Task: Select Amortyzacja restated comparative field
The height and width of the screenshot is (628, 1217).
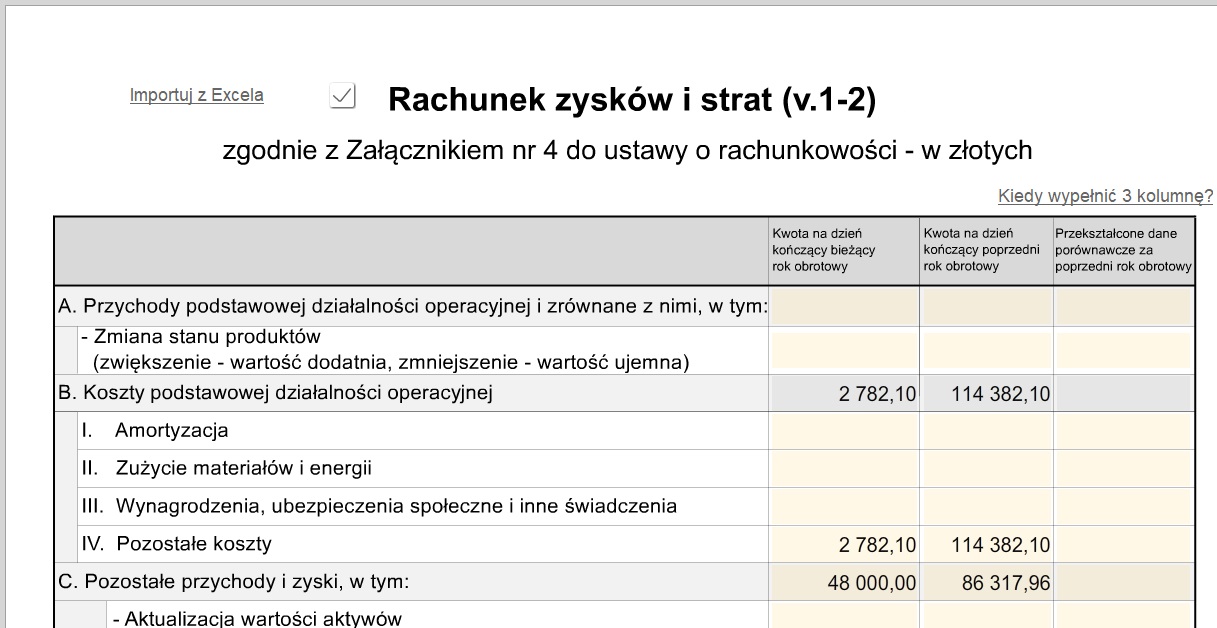Action: pos(1124,431)
